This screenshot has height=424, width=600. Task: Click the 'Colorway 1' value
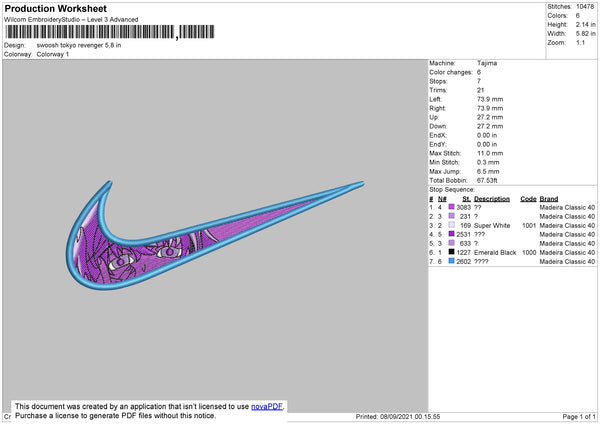click(x=53, y=54)
